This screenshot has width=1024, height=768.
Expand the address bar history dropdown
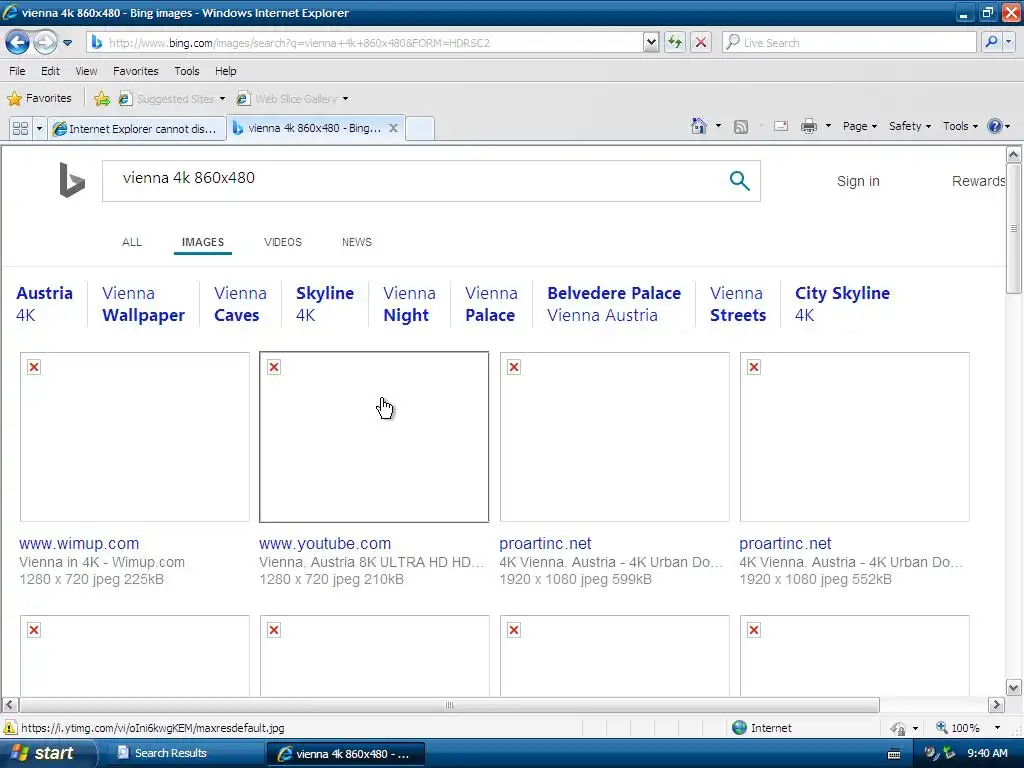tap(650, 43)
